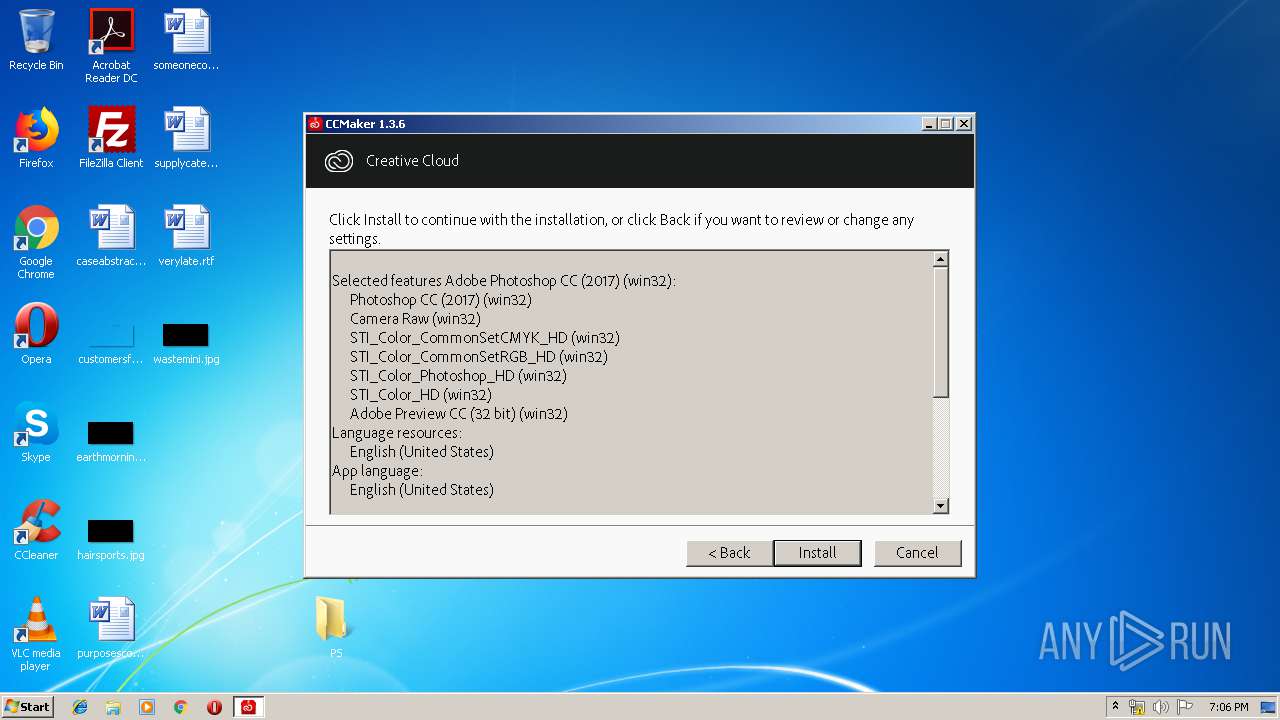Open the Recycle Bin desktop icon
Viewport: 1280px width, 720px height.
(36, 40)
